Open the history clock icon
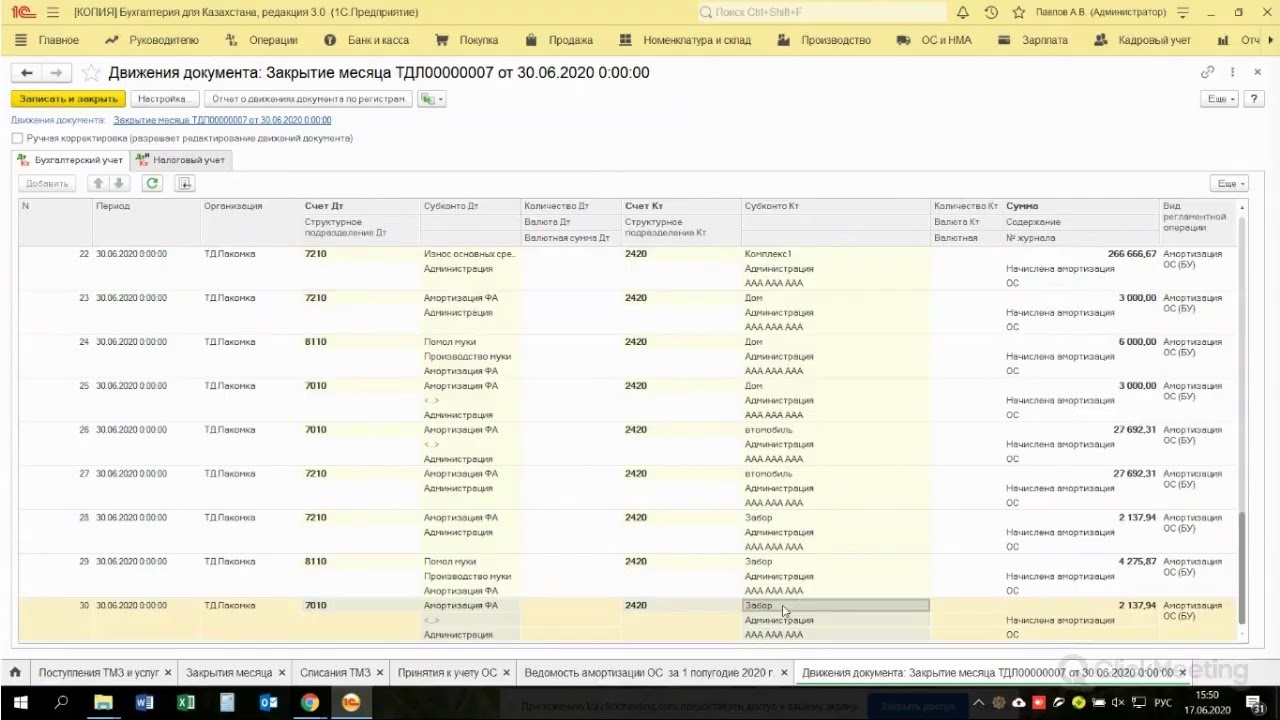Viewport: 1280px width, 720px height. pyautogui.click(x=991, y=12)
